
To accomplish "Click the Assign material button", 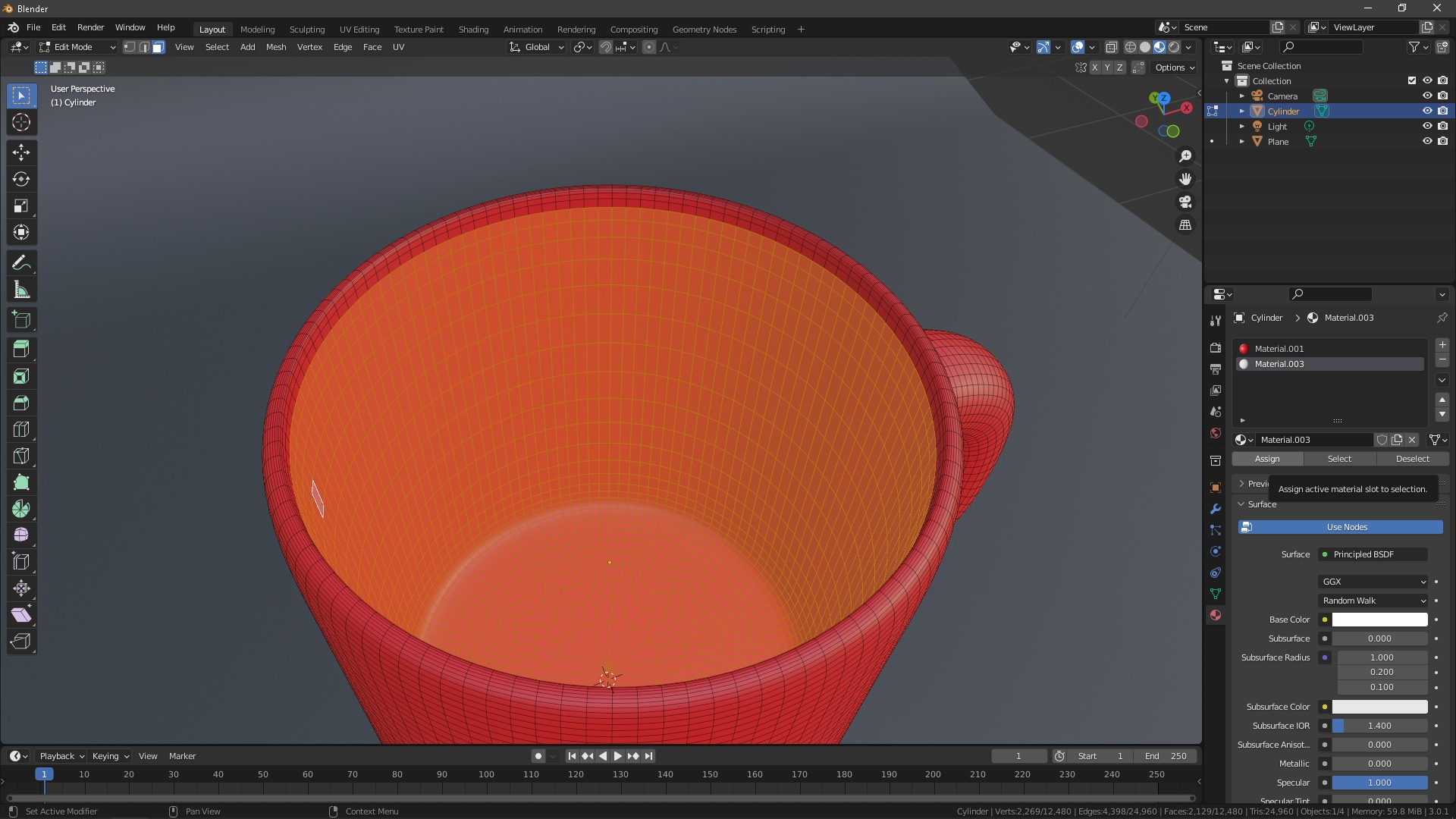I will pos(1267,459).
